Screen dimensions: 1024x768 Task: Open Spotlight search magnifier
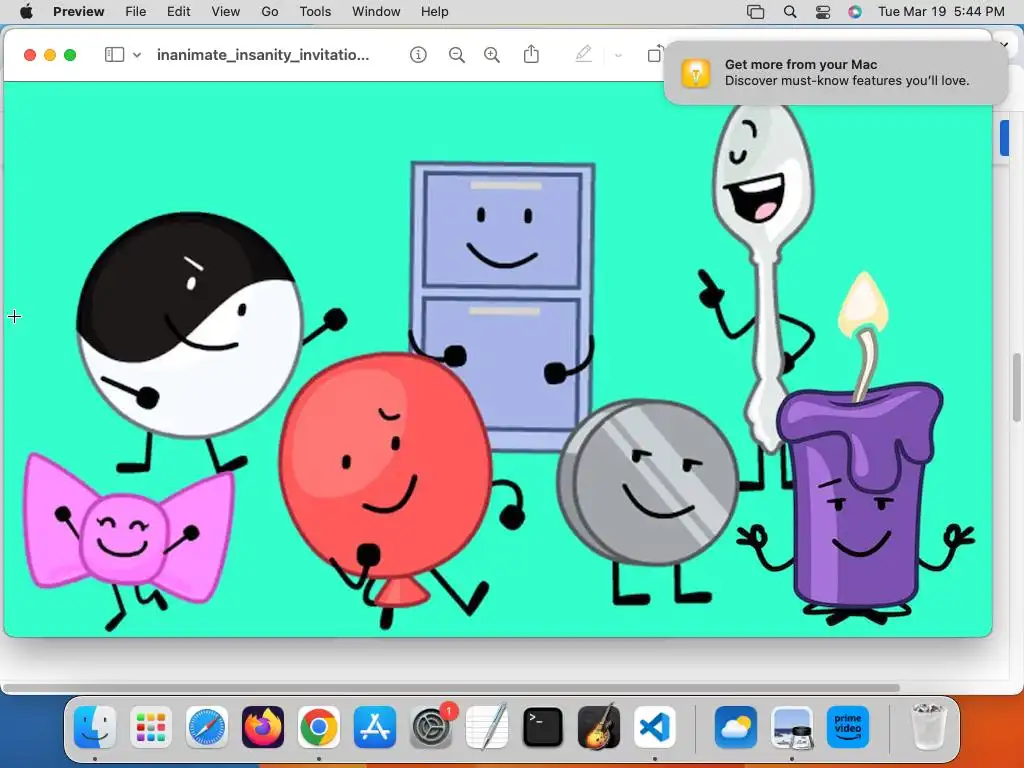point(790,12)
